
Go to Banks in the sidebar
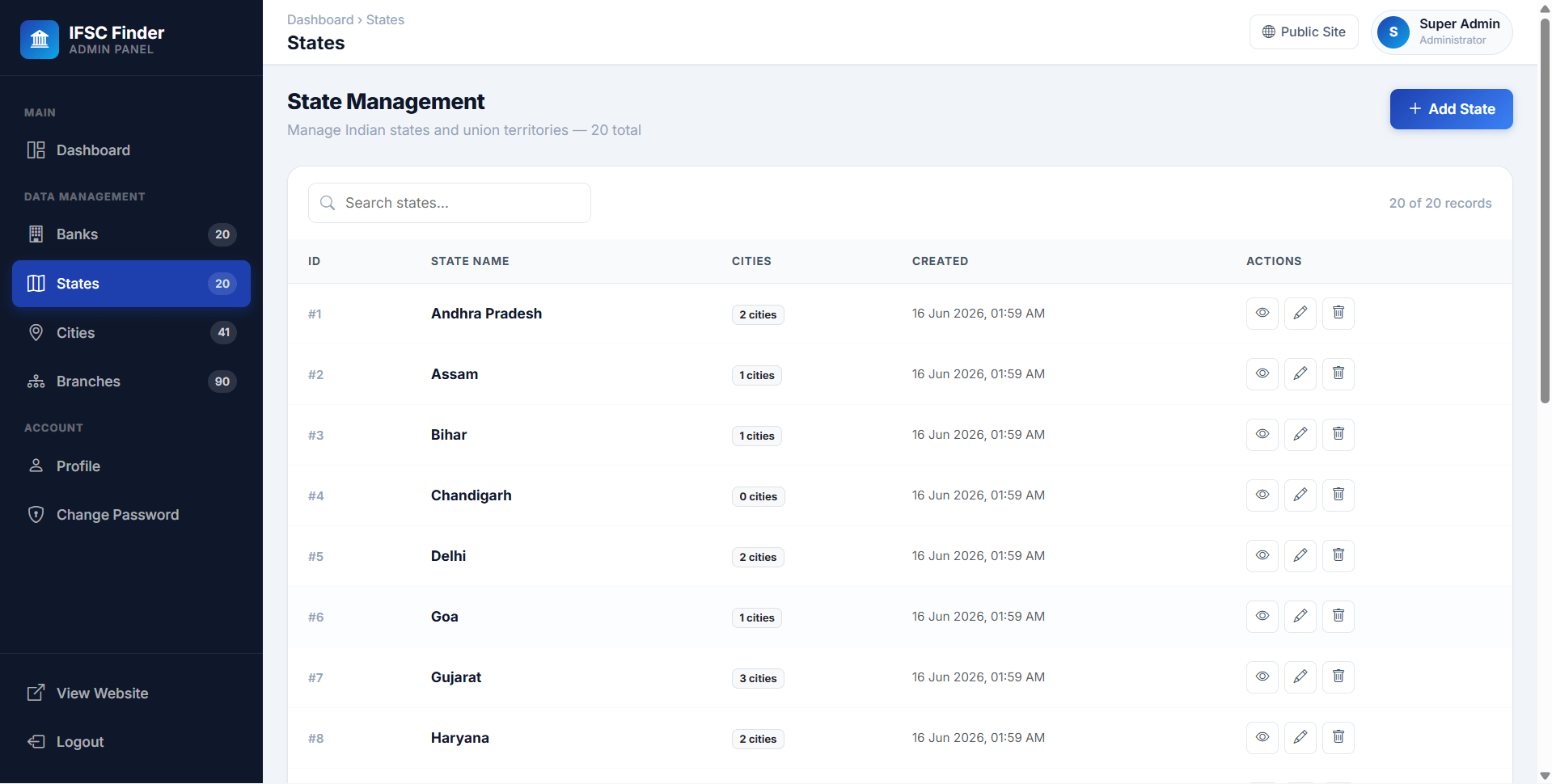131,234
